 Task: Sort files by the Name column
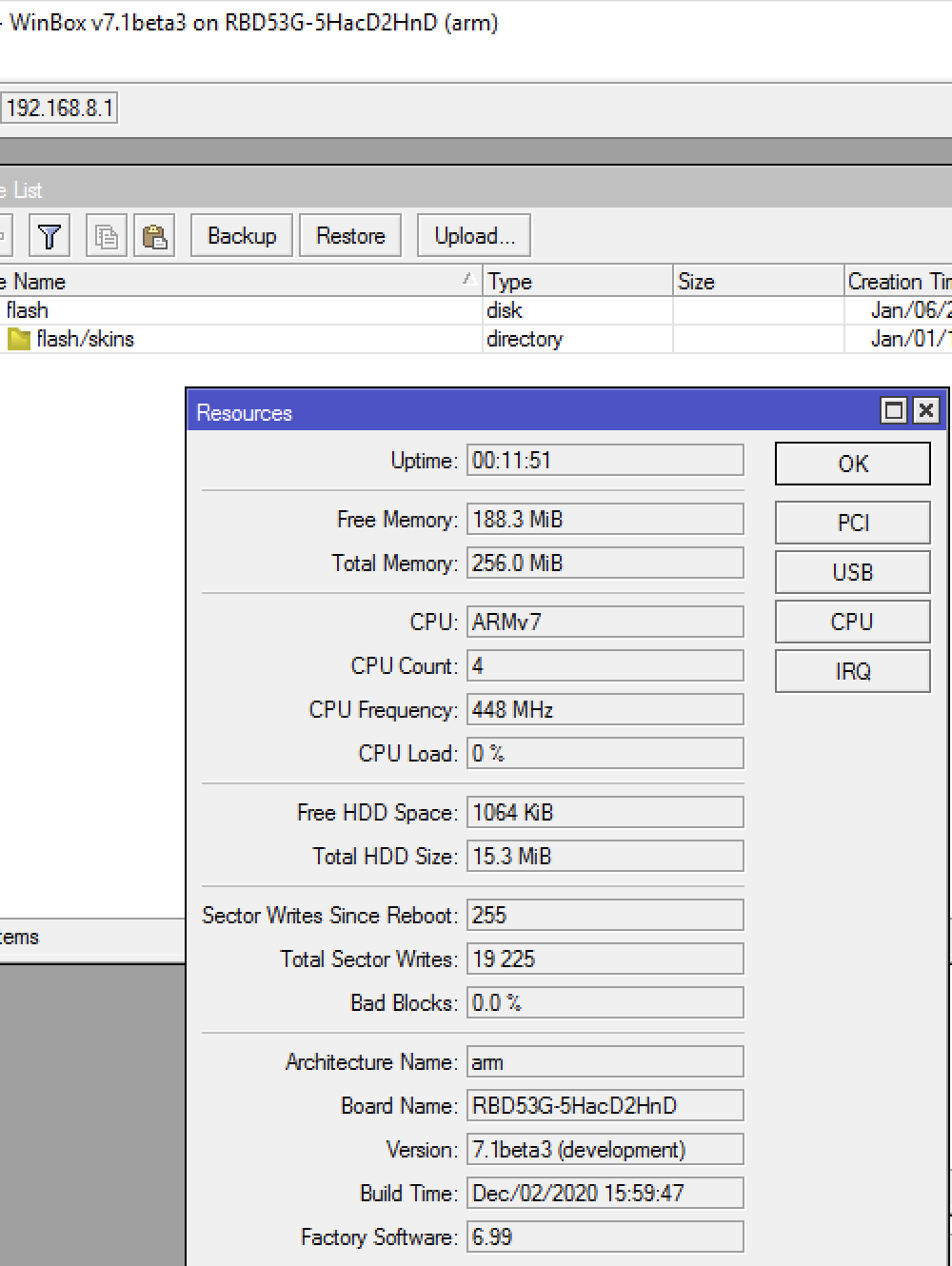tap(241, 282)
